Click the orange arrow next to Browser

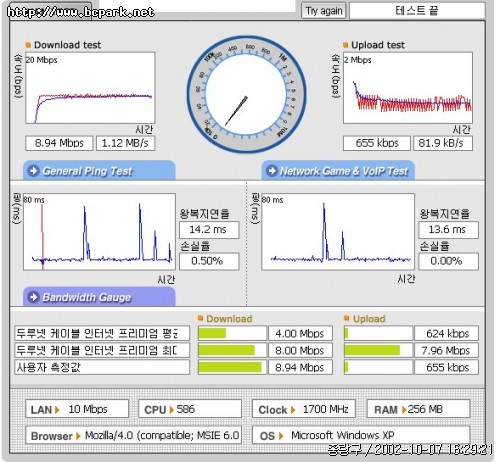coord(78,436)
